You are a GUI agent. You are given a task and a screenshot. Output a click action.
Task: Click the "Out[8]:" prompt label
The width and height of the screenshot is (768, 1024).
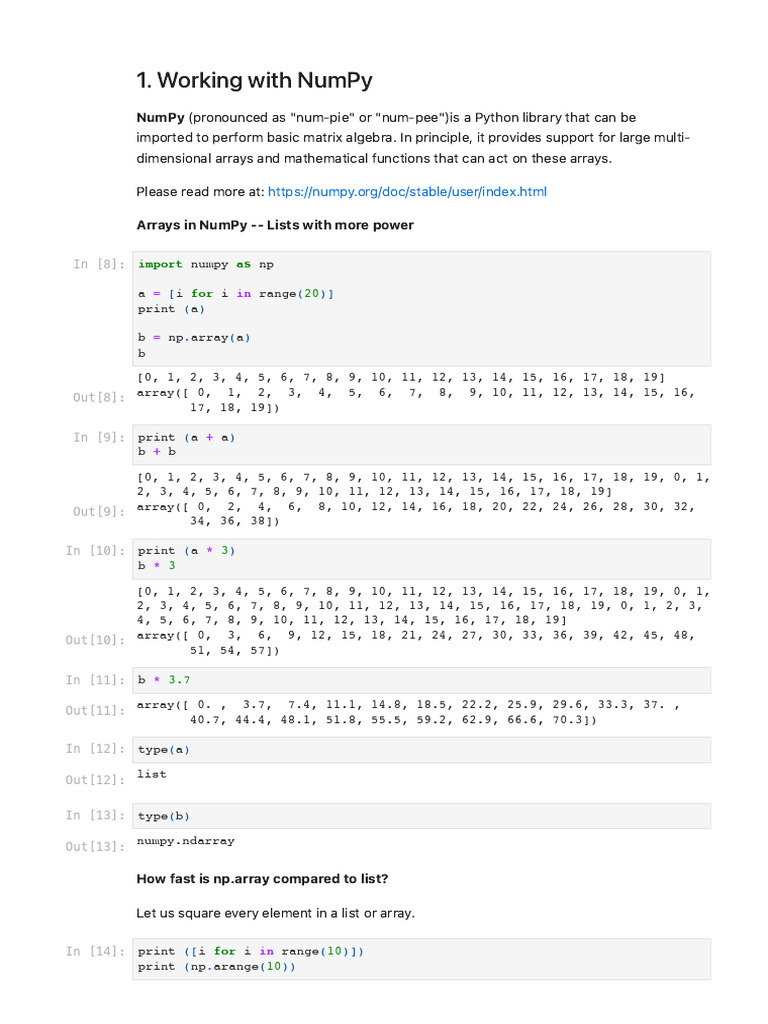99,397
